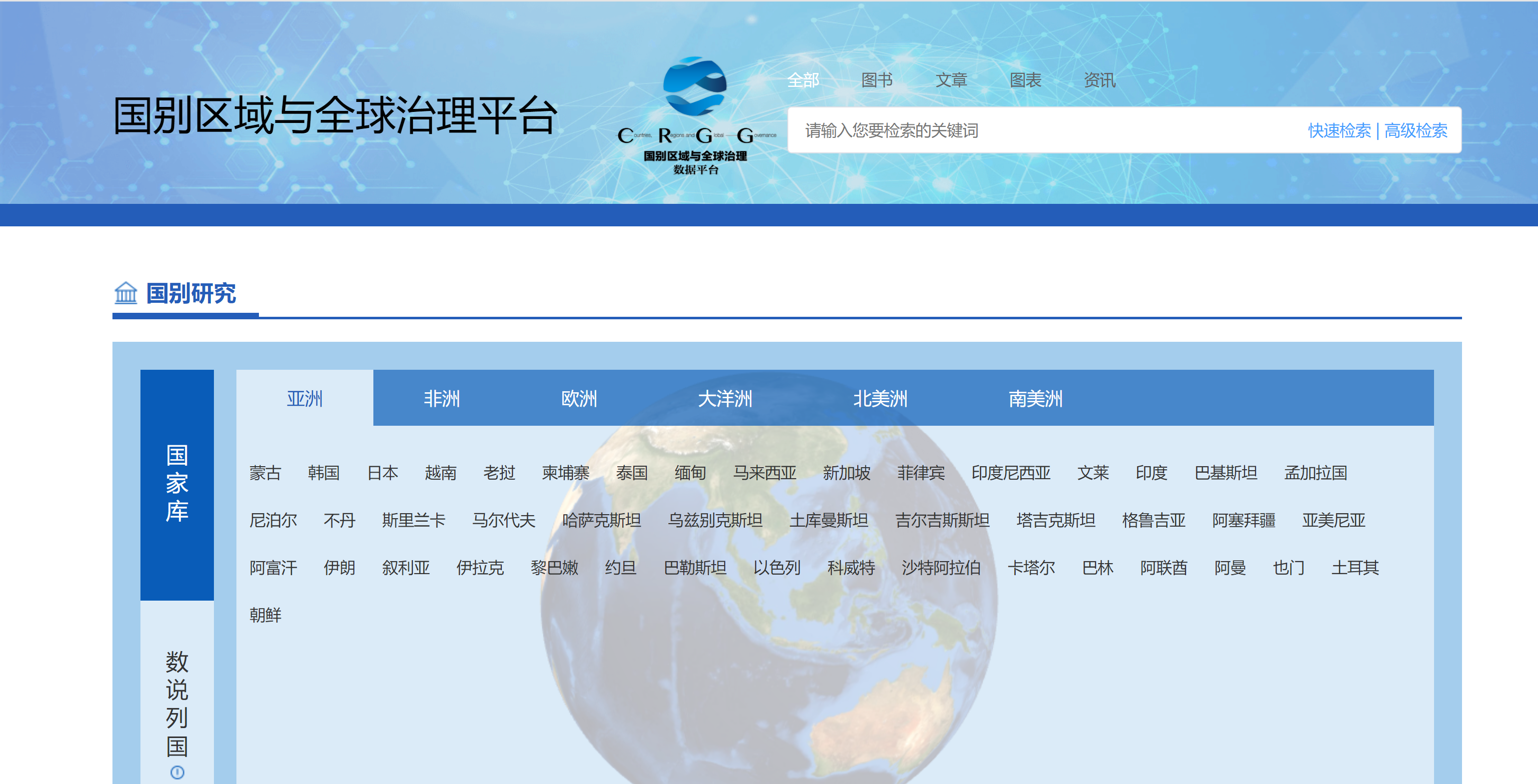Open the 黎巴嫩 country link
Screen dimensions: 1538x784
(x=554, y=568)
